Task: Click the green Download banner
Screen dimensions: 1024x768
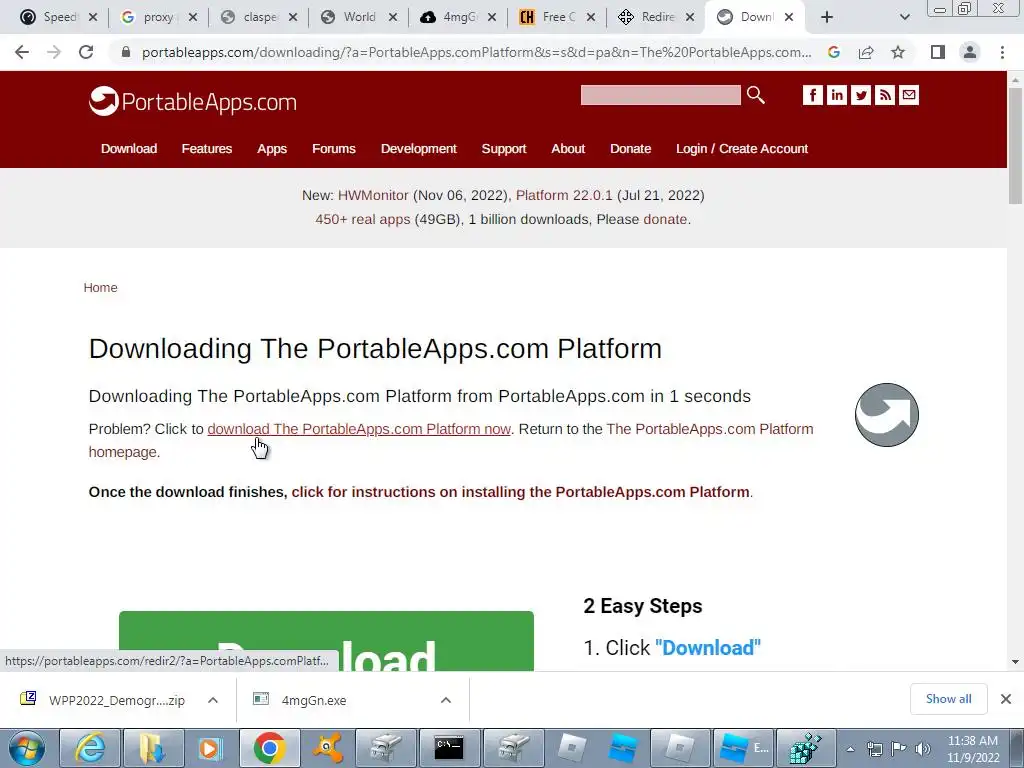Action: point(327,641)
